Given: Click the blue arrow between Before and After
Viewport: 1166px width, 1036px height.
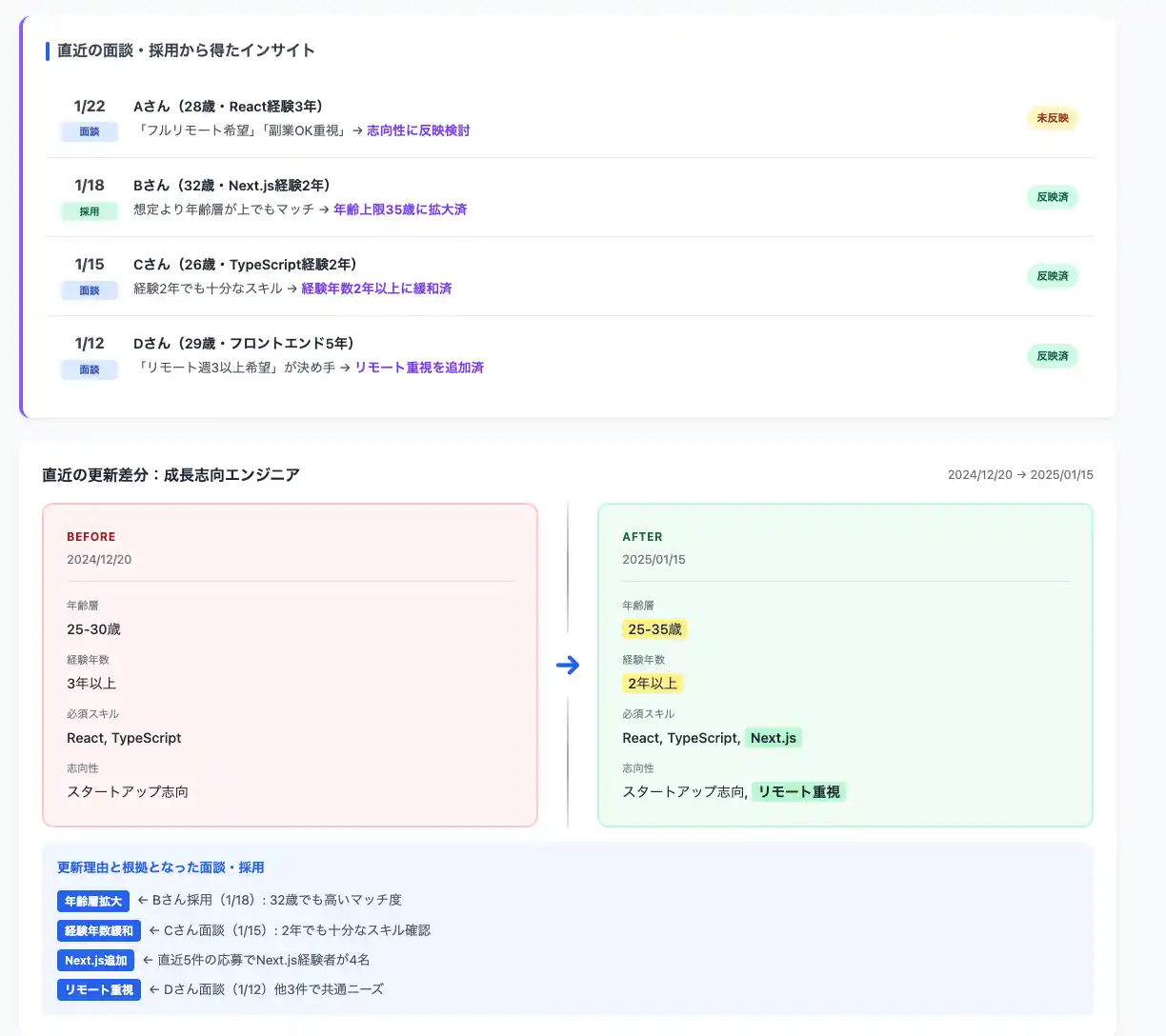Looking at the screenshot, I should [568, 665].
